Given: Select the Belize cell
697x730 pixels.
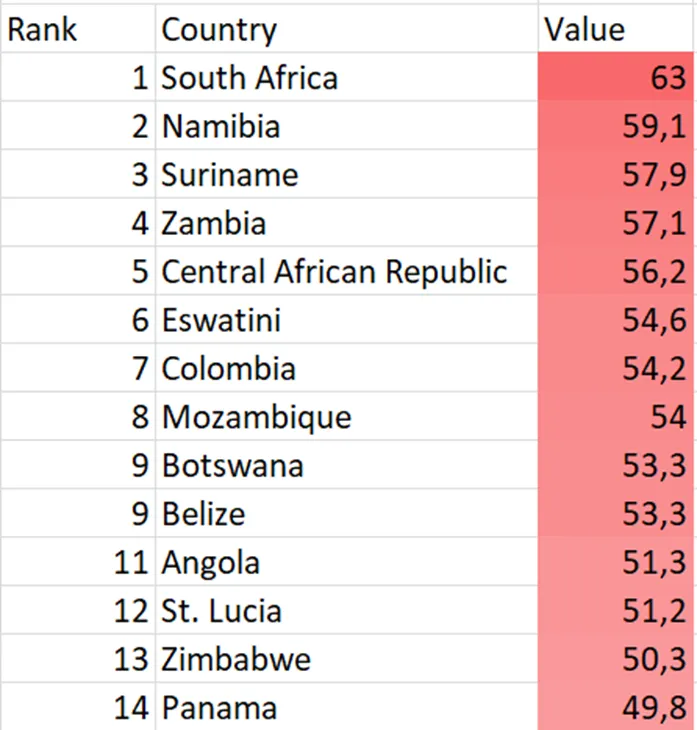Looking at the screenshot, I should click(x=346, y=513).
